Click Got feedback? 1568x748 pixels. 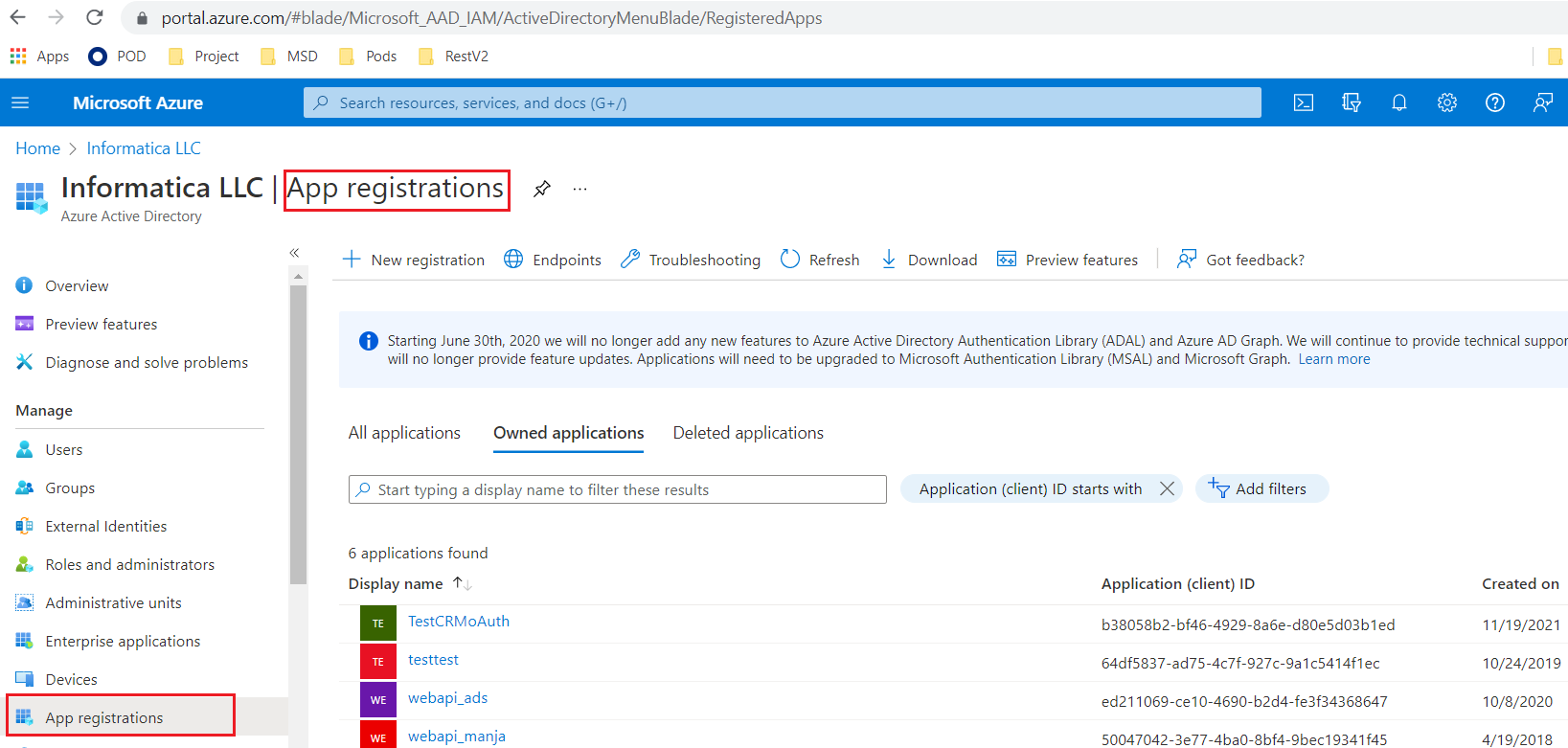coord(1241,260)
